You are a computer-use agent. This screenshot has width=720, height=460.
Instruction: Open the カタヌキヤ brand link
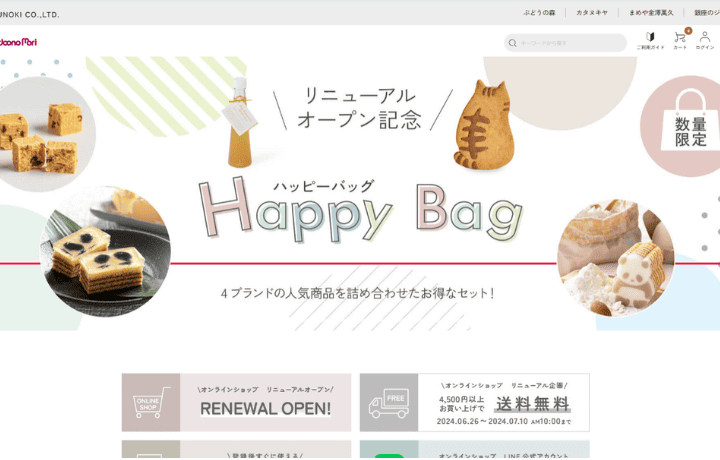592,13
